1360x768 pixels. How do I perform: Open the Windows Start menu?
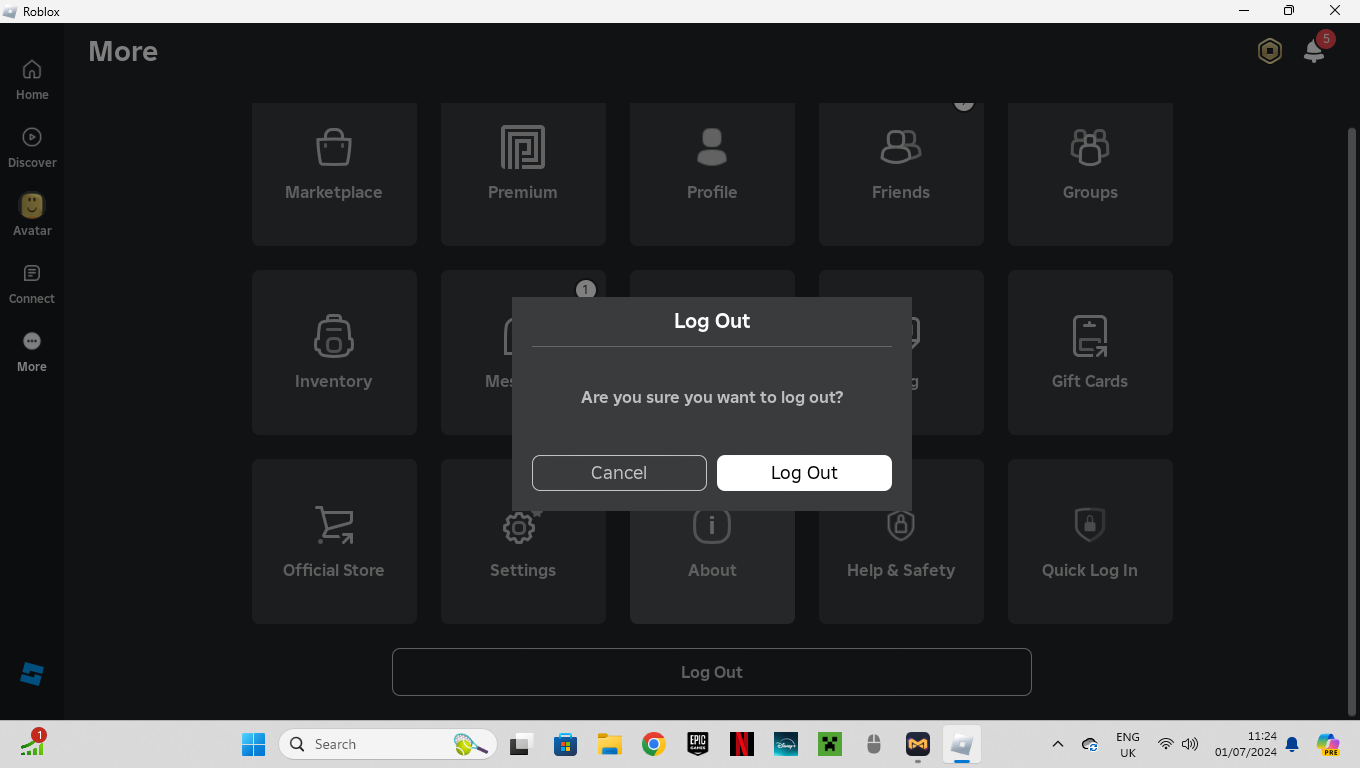click(x=254, y=744)
